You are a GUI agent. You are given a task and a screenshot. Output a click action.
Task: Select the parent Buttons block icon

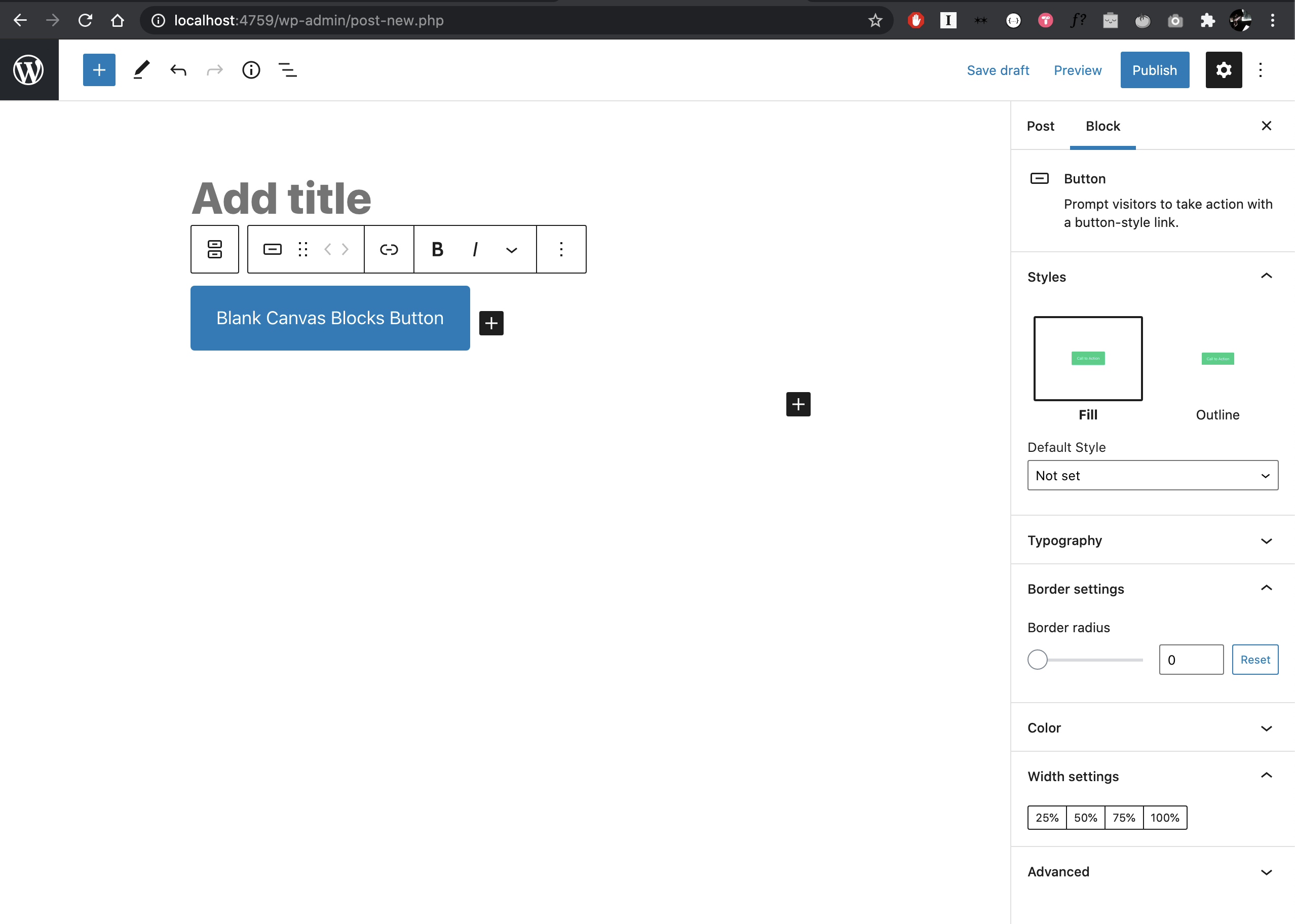(214, 249)
